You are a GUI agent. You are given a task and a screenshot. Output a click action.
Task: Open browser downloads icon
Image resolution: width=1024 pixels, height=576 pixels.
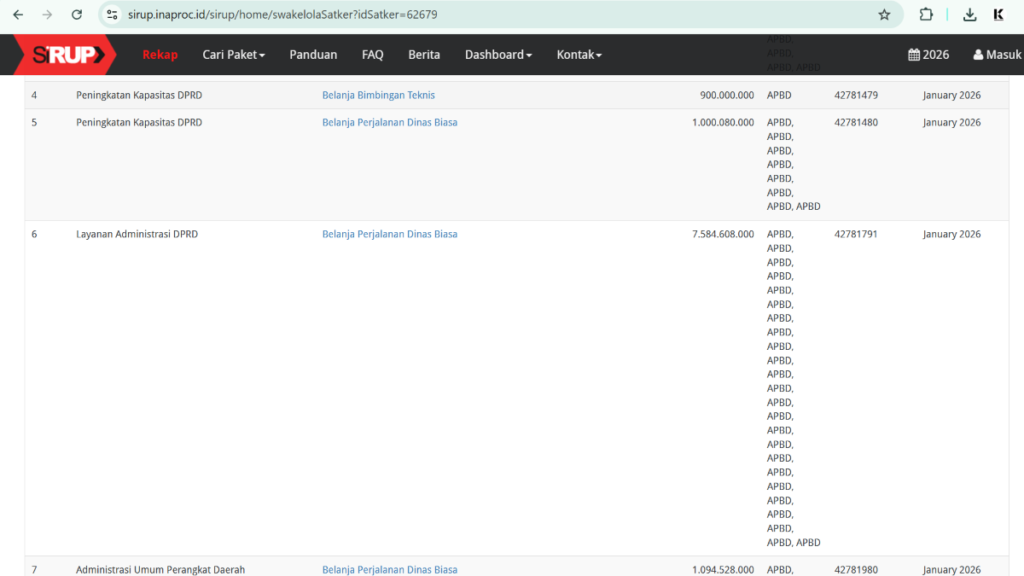point(969,15)
